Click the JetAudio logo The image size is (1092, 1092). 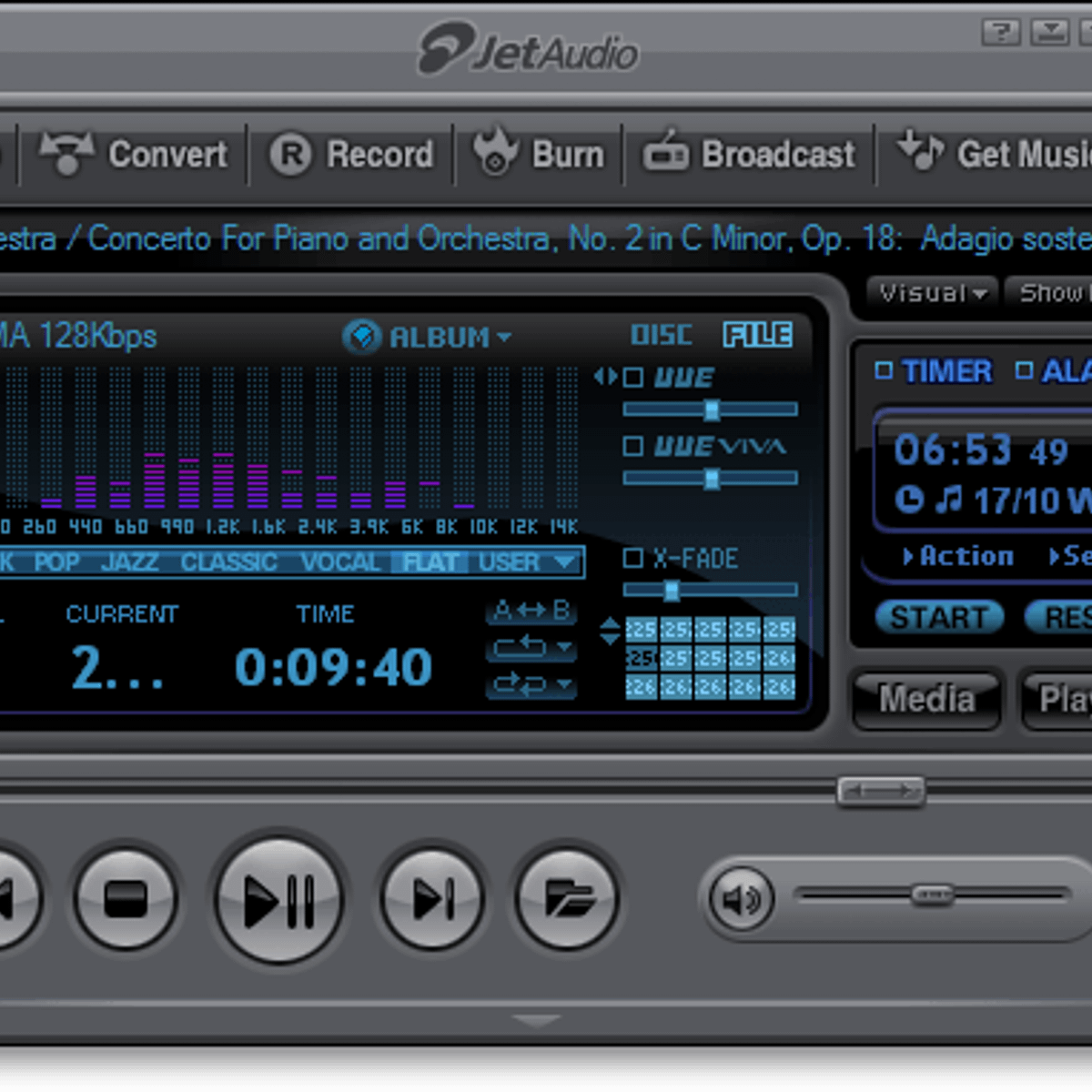coord(529,49)
